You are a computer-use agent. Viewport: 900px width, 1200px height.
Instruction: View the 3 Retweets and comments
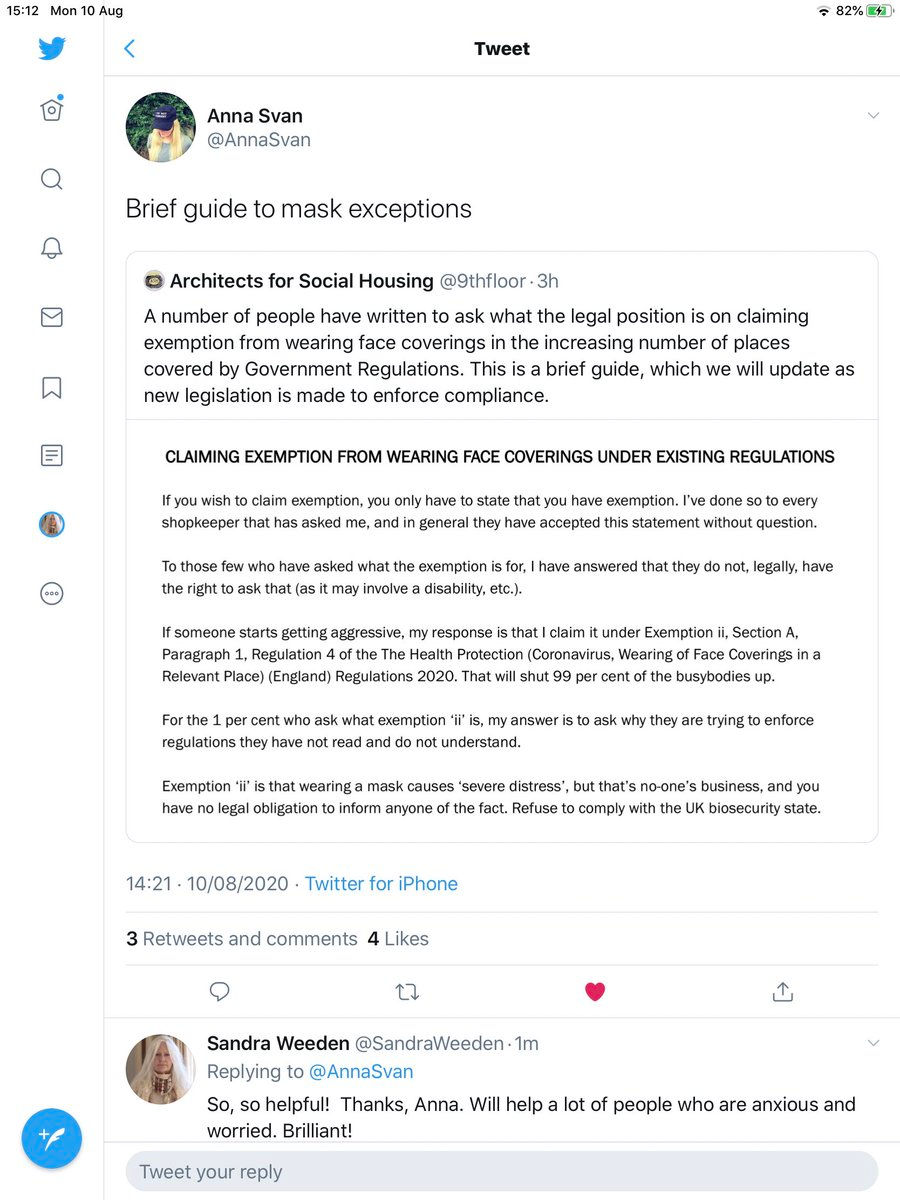[x=241, y=939]
